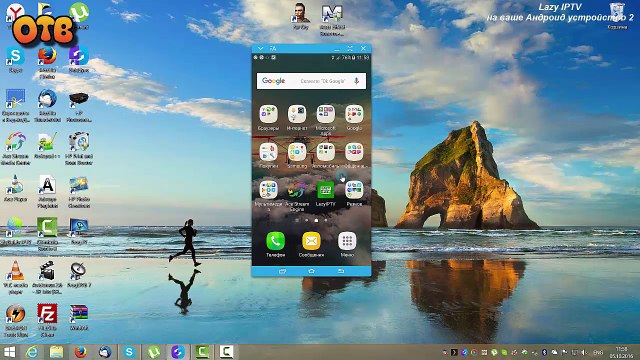Click the ENG language indicator in tray
Viewport: 640px width, 360px height.
[x=598, y=352]
